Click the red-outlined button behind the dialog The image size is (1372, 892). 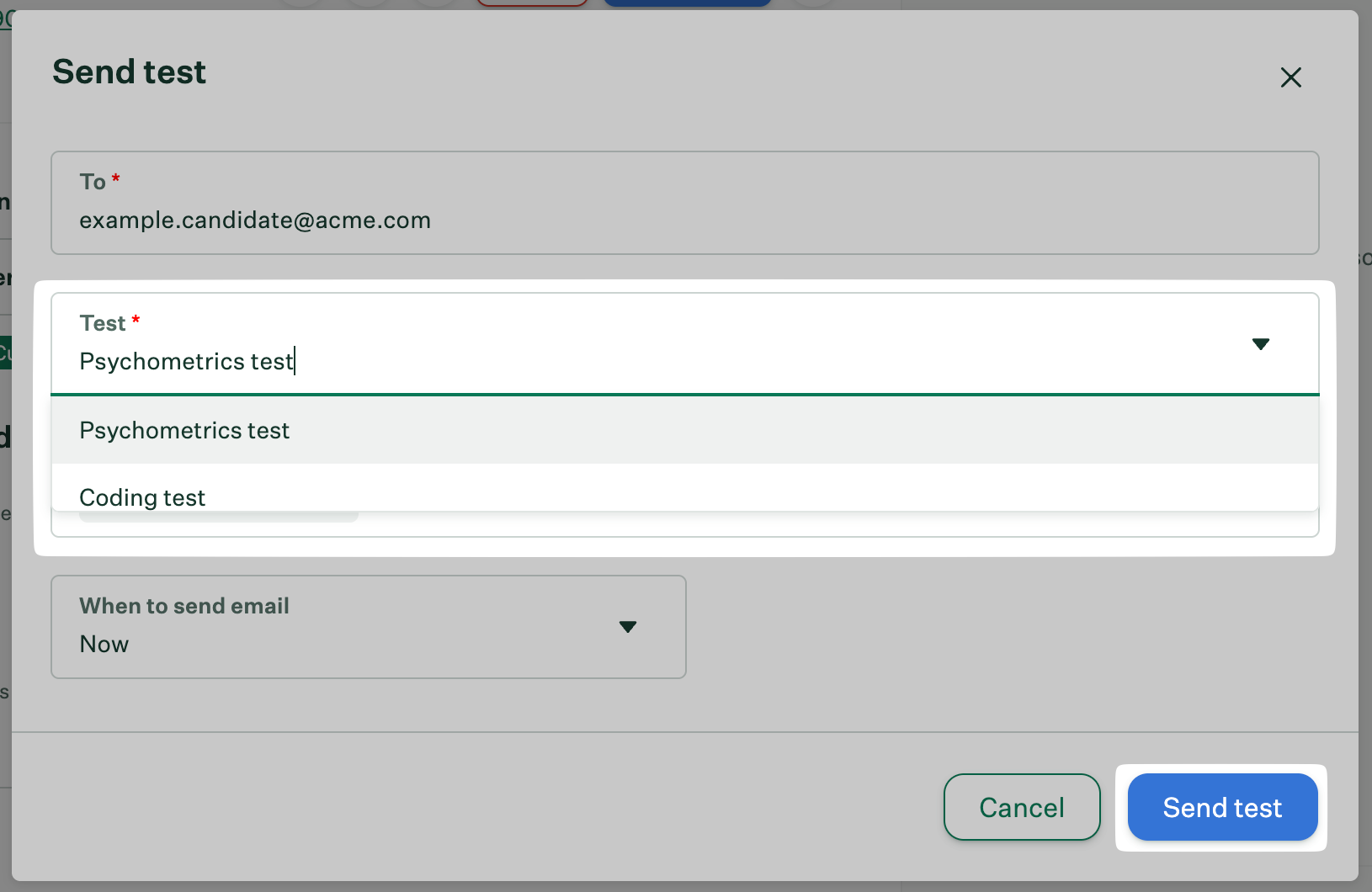pyautogui.click(x=532, y=3)
